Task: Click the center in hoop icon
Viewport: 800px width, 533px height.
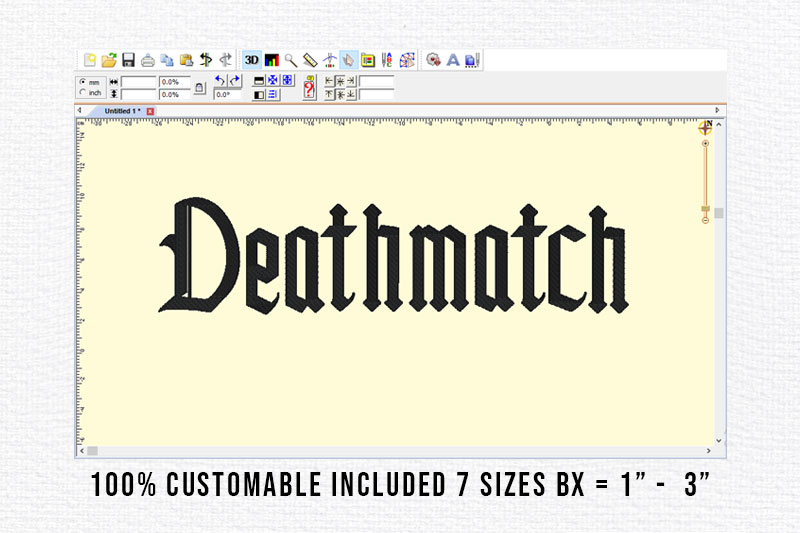Action: click(x=273, y=80)
